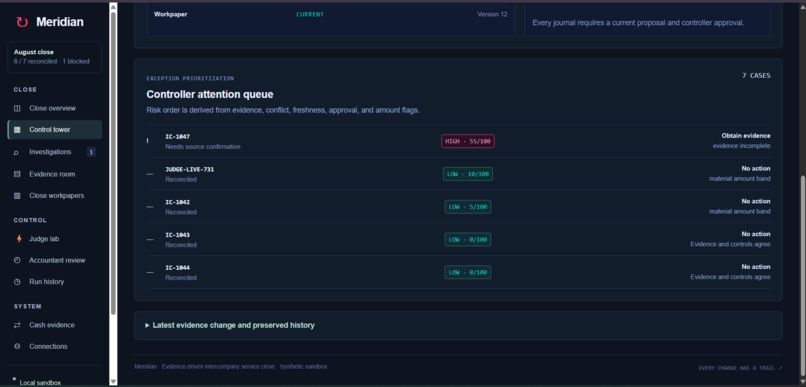Click the sidebar scroll-down arrow
Screen dimensions: 806x387
point(113,381)
